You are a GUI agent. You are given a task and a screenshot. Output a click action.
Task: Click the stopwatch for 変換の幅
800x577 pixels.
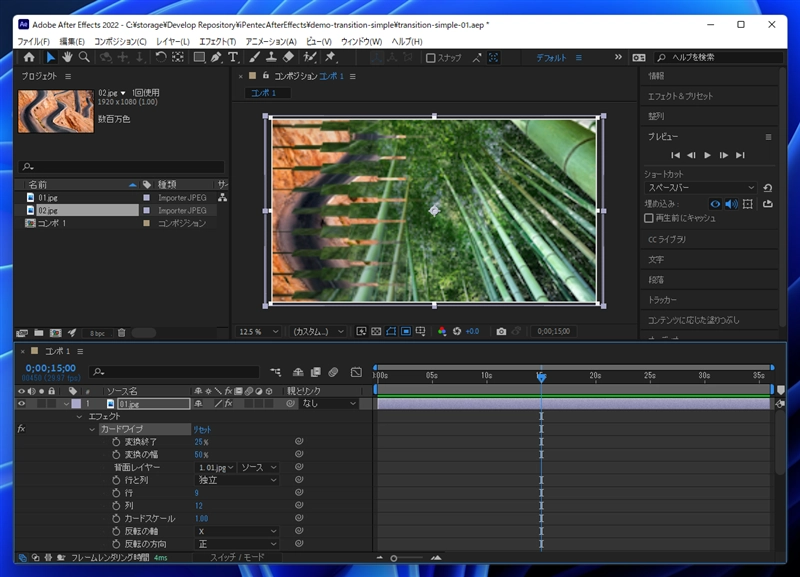point(116,455)
